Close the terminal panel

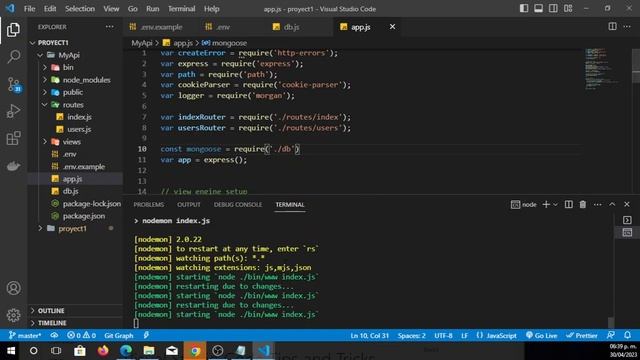pos(627,204)
